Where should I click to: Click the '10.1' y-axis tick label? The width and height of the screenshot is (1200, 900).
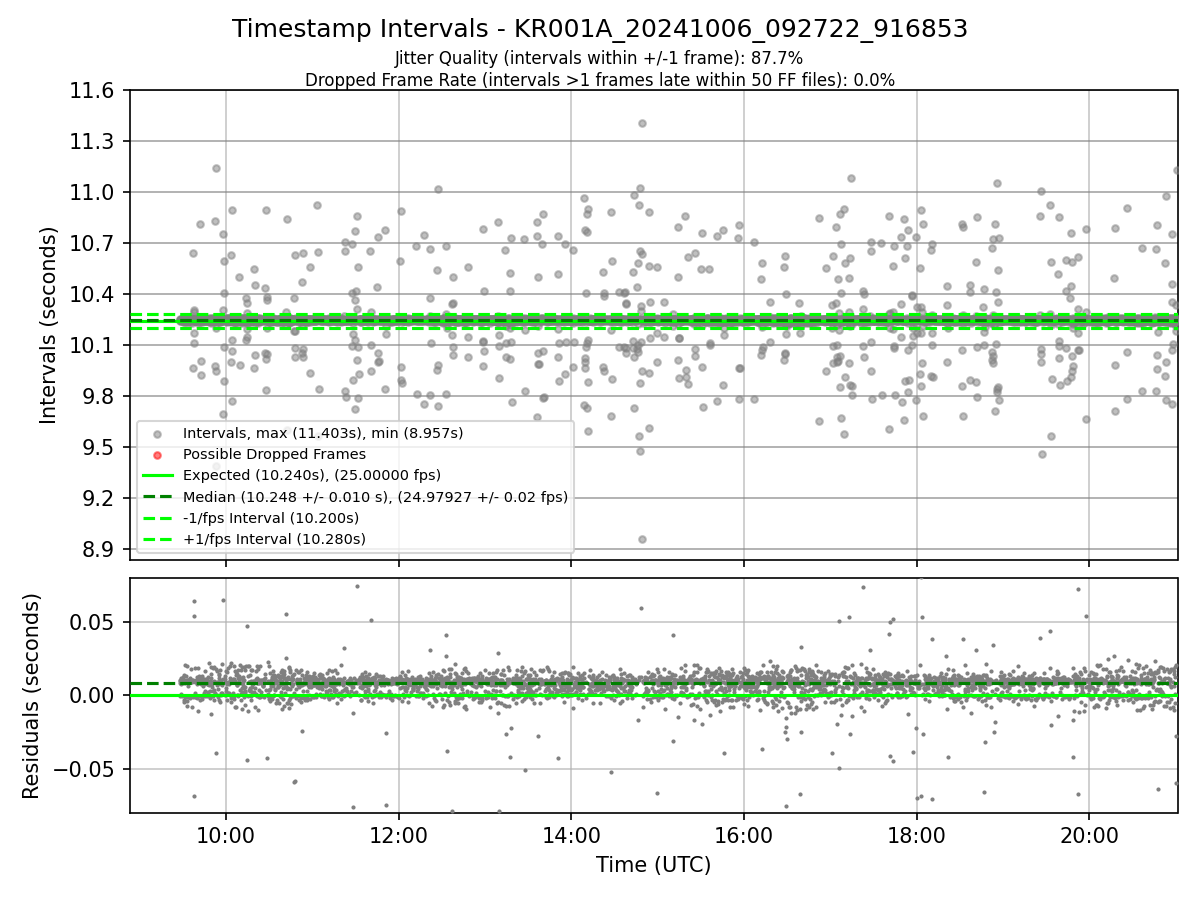(94, 346)
